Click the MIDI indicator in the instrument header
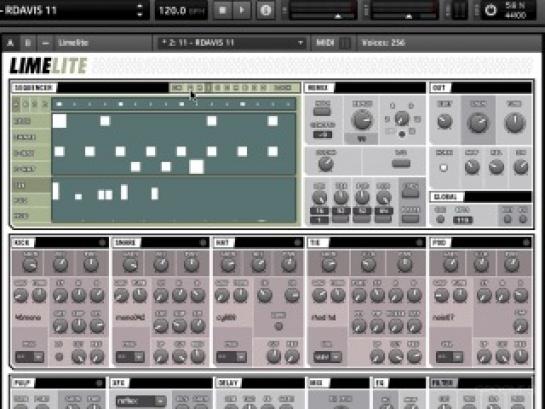The height and width of the screenshot is (409, 545). [325, 43]
